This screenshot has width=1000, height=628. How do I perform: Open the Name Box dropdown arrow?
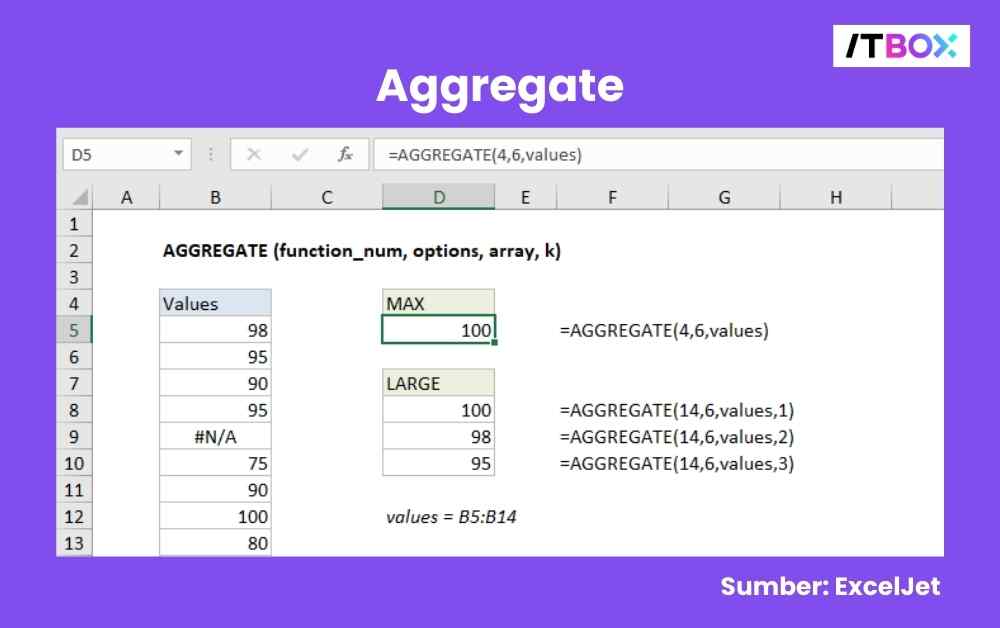coord(179,155)
